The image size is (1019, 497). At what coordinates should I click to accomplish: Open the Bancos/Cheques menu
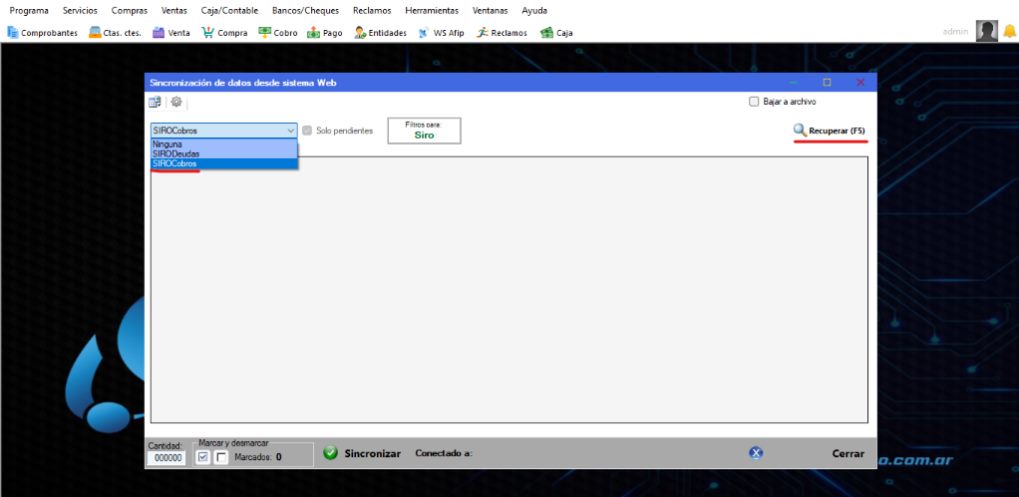[305, 10]
